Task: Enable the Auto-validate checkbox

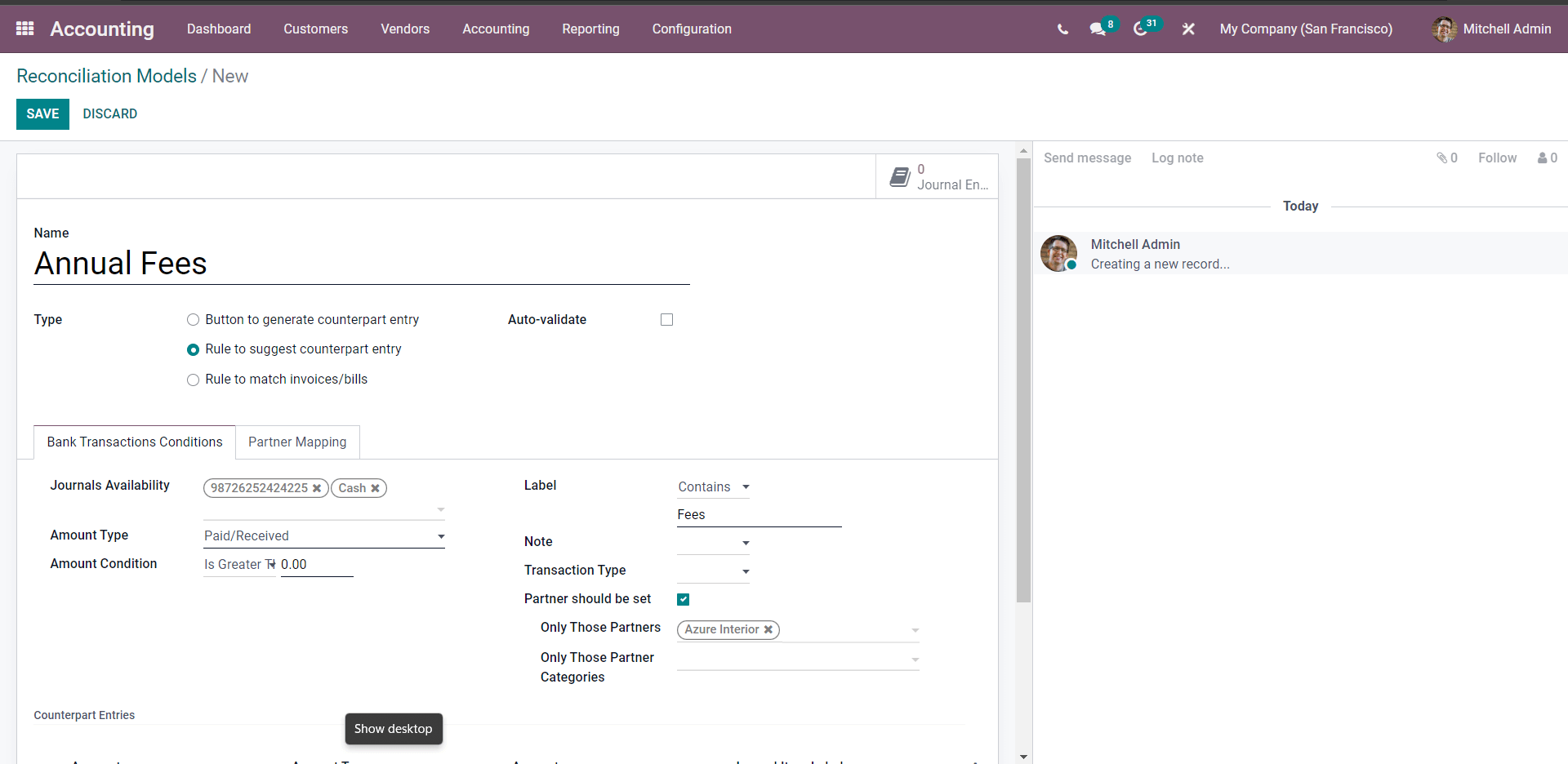Action: pyautogui.click(x=666, y=320)
